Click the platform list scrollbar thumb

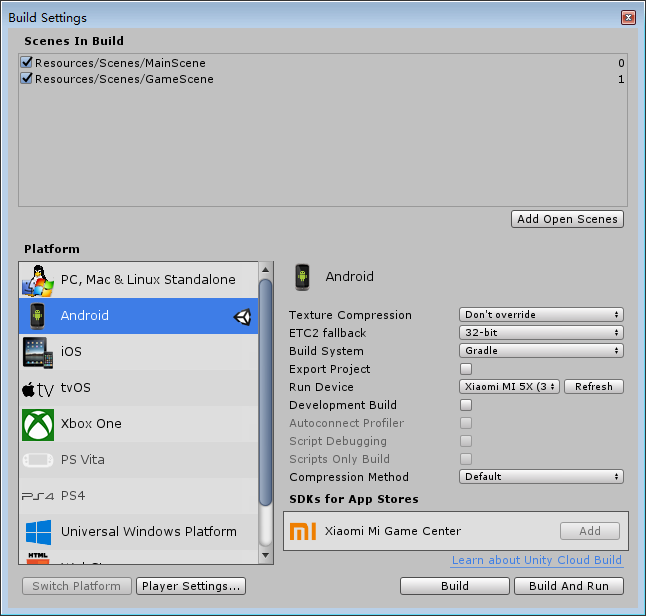[266, 392]
